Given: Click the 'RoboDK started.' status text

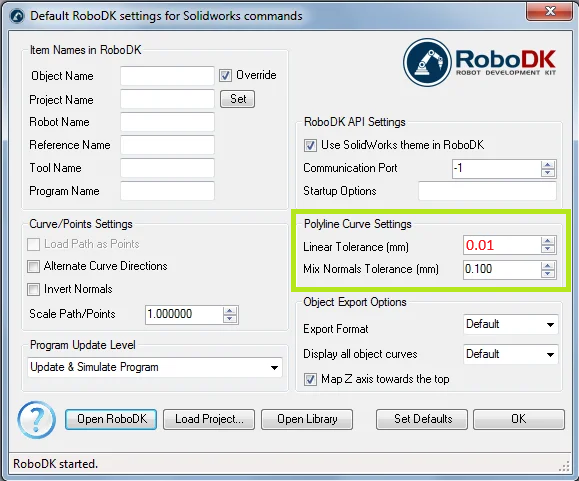Looking at the screenshot, I should pyautogui.click(x=55, y=464).
